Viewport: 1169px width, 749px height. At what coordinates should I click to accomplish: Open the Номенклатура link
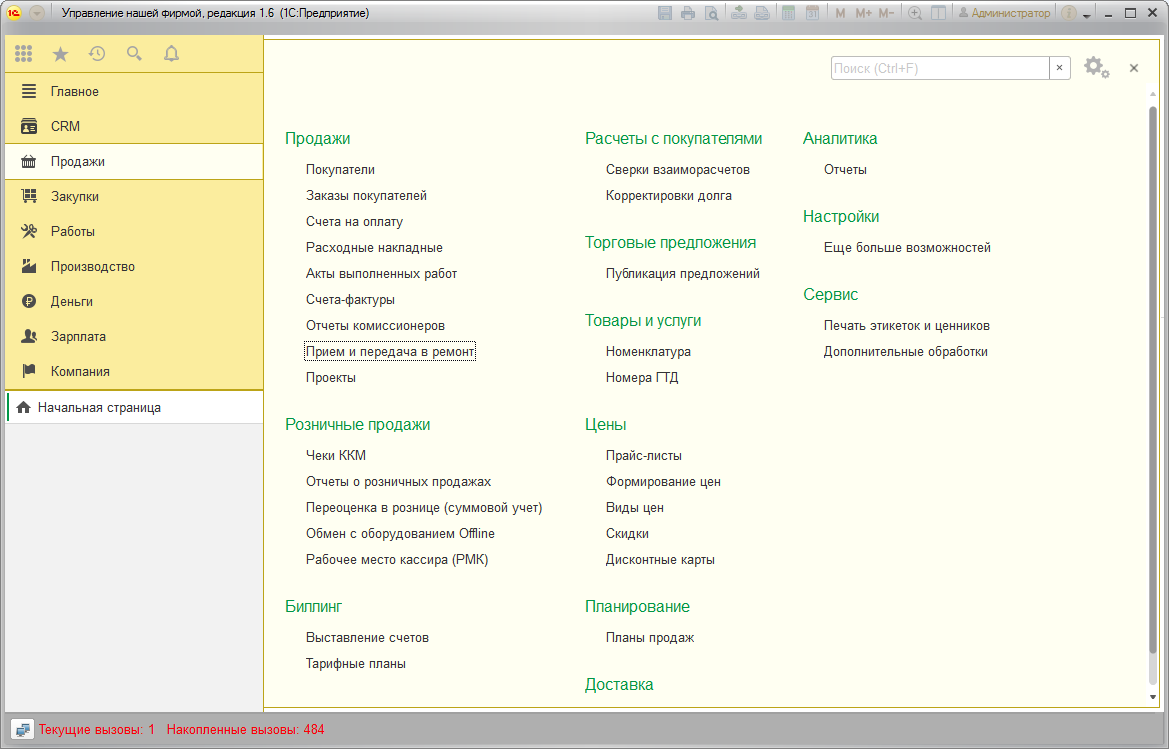click(x=648, y=351)
